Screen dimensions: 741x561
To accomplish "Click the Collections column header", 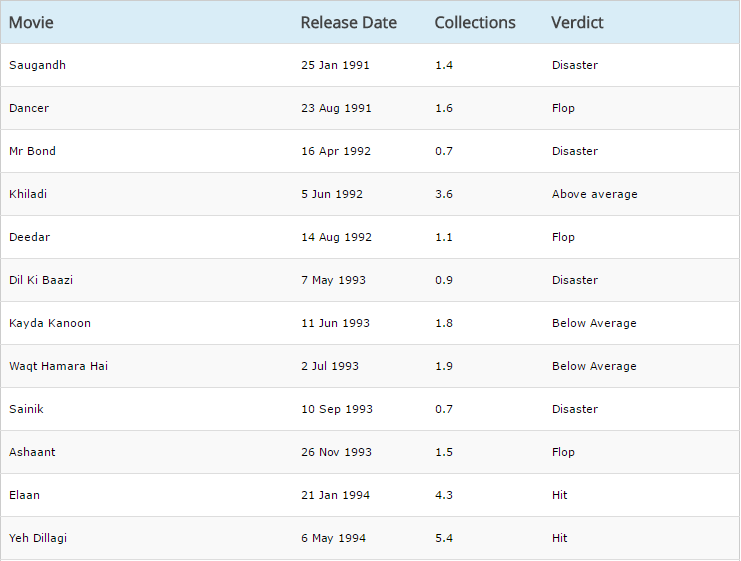I will pyautogui.click(x=475, y=22).
